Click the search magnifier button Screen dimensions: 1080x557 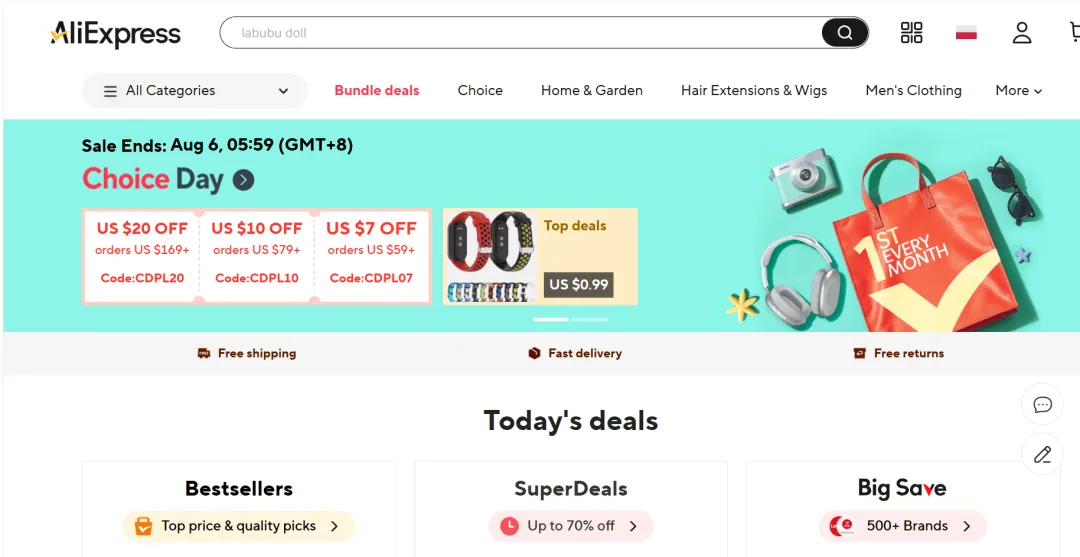click(x=845, y=33)
